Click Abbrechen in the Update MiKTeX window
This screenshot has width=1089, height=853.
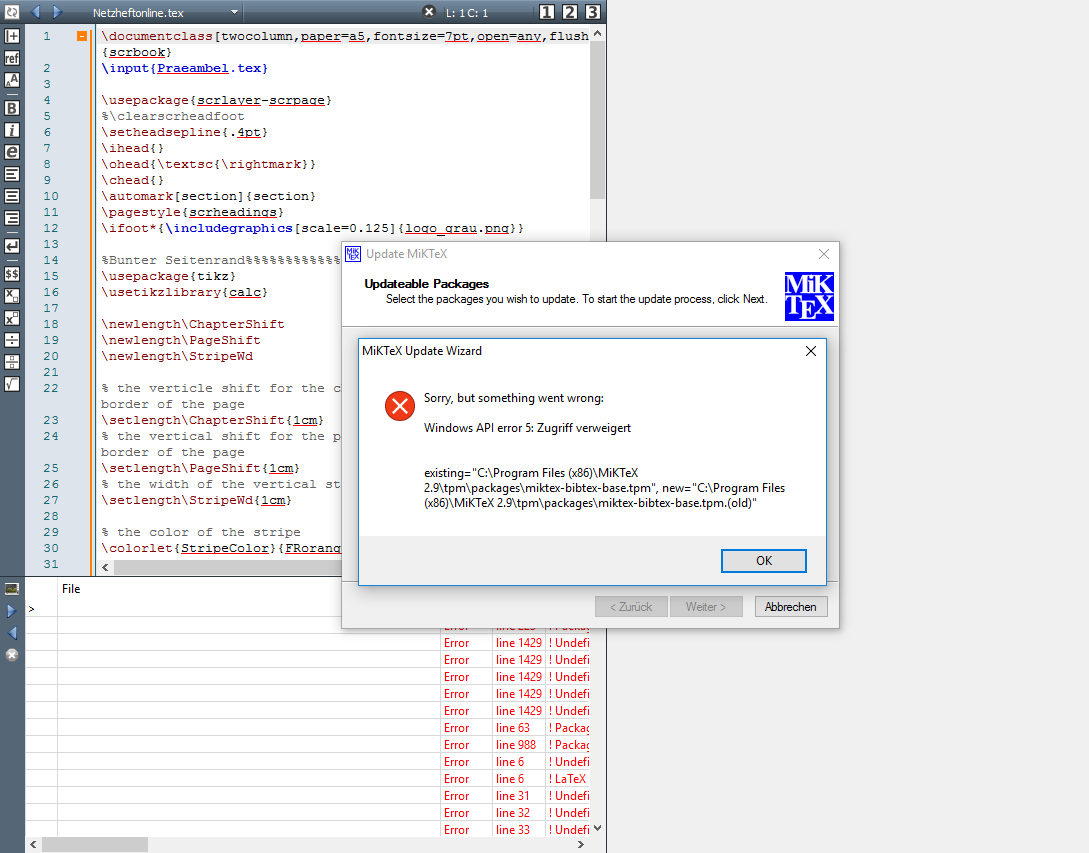coord(790,606)
